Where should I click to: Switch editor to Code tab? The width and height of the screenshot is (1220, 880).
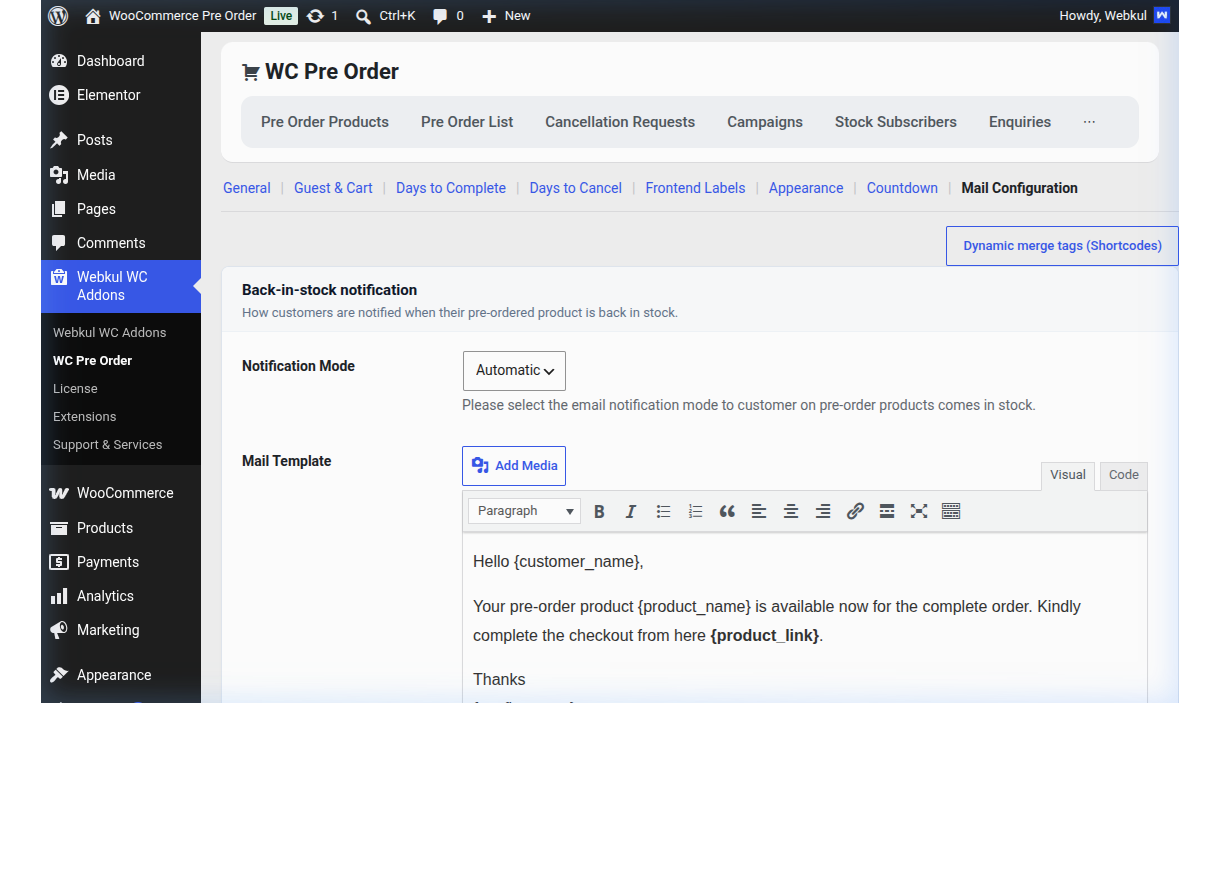(1124, 475)
